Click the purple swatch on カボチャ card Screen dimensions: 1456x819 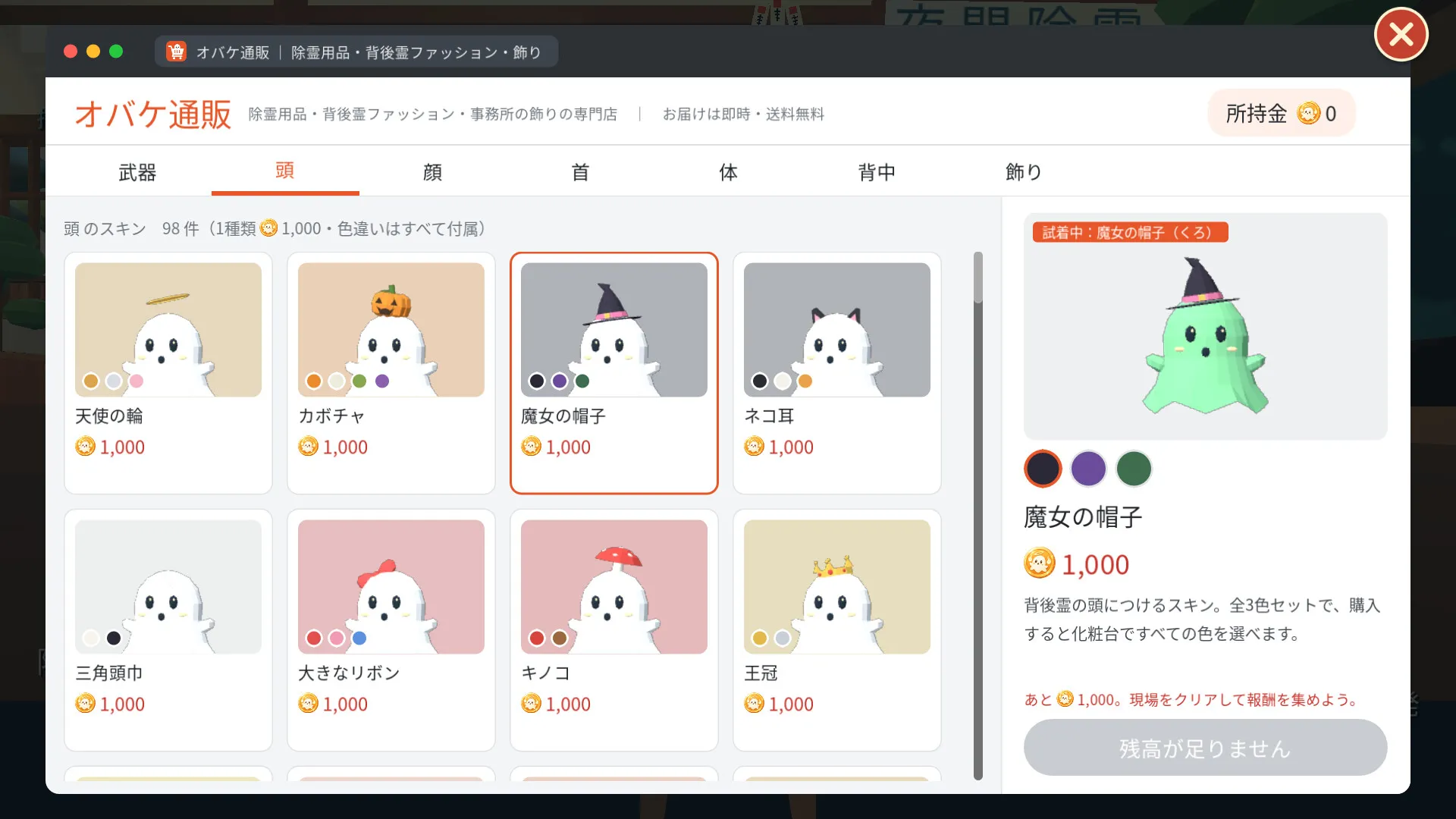click(382, 381)
